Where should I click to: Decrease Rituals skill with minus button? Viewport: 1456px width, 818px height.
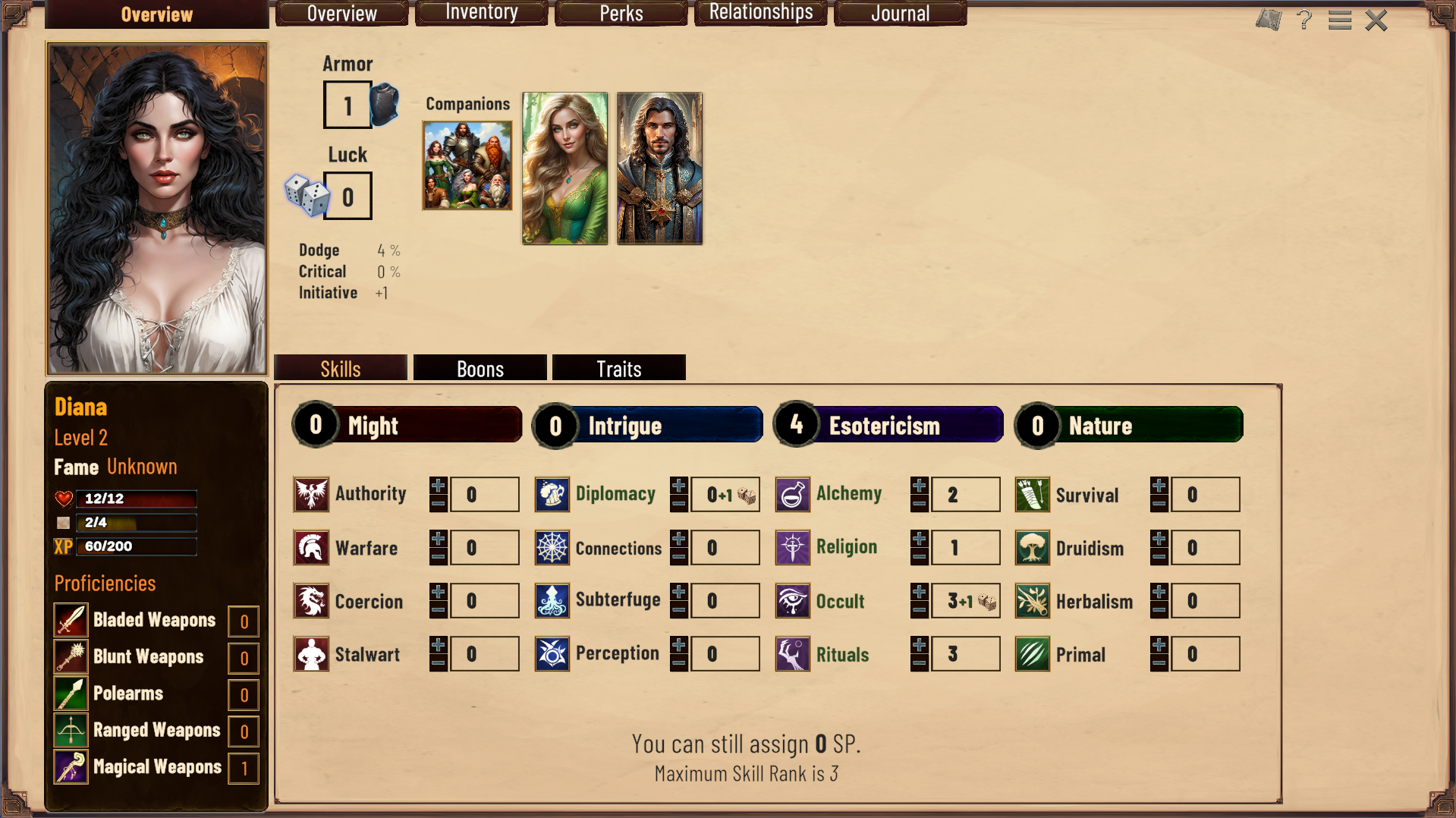[x=919, y=663]
